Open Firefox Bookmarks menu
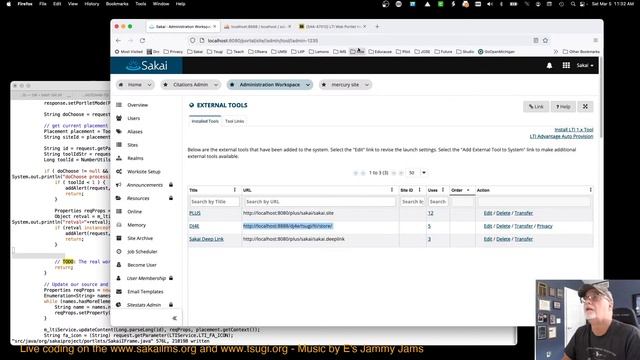640x360 pixels. (x=117, y=4)
